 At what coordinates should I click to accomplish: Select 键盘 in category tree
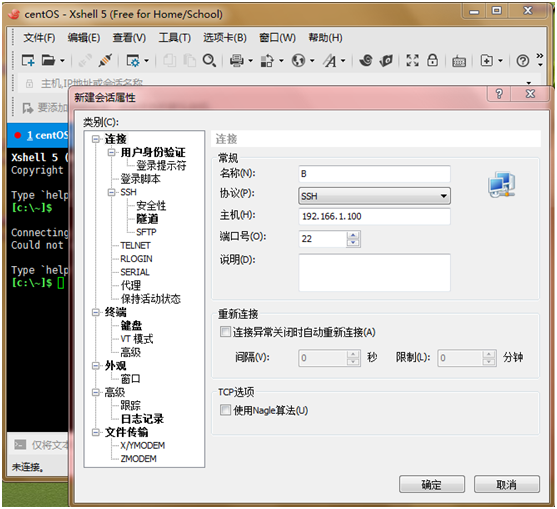coord(131,325)
